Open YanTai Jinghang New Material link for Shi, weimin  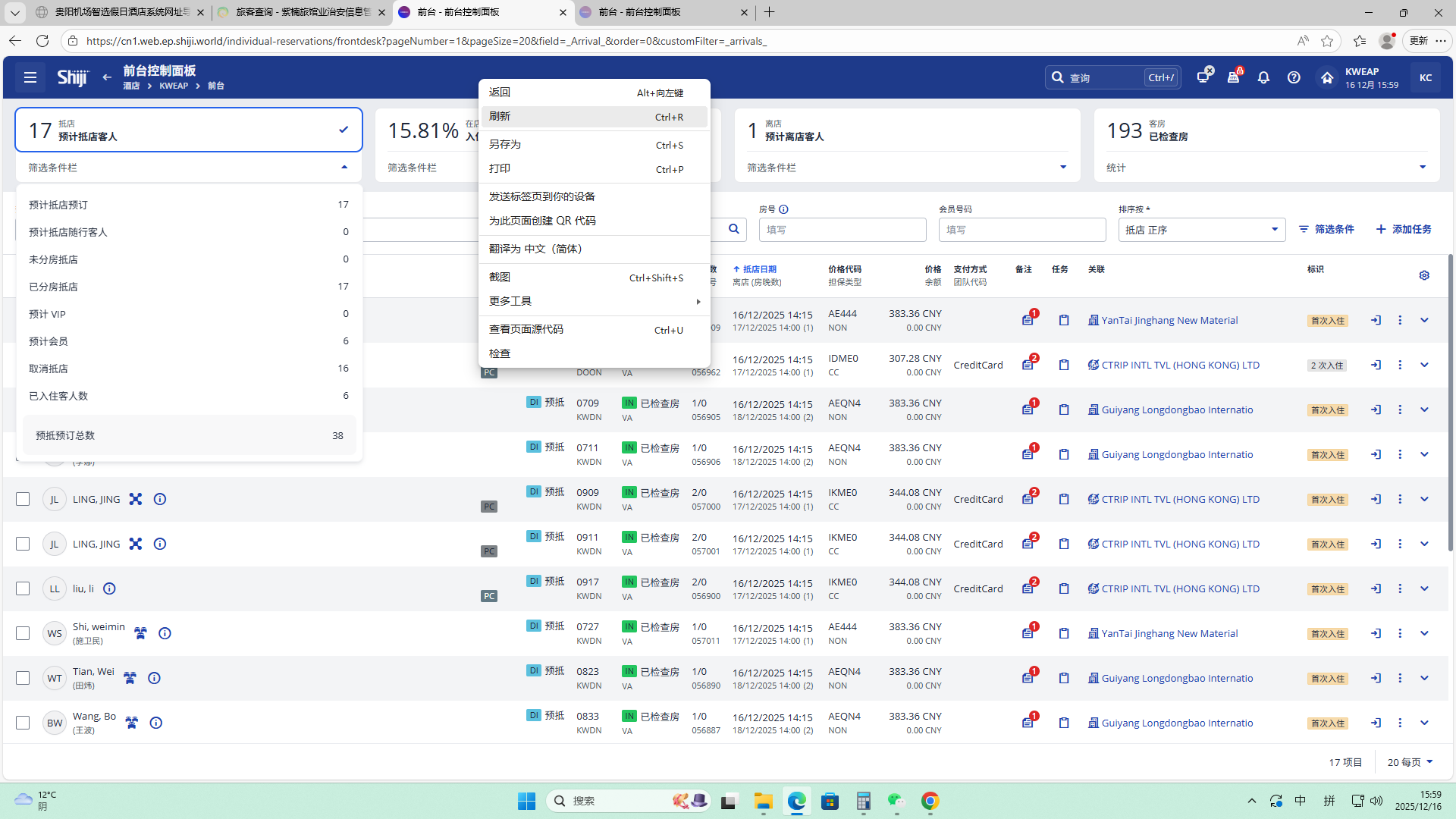coord(1169,633)
